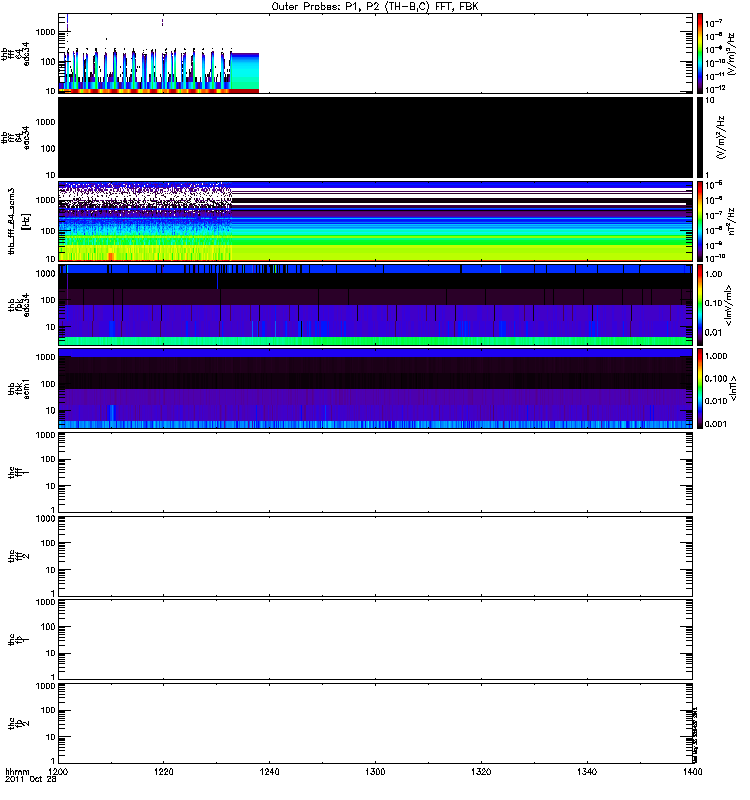Viewport: 750px width, 800px height.
Task: Click the all-black second spectrogram panel
Action: [x=375, y=137]
